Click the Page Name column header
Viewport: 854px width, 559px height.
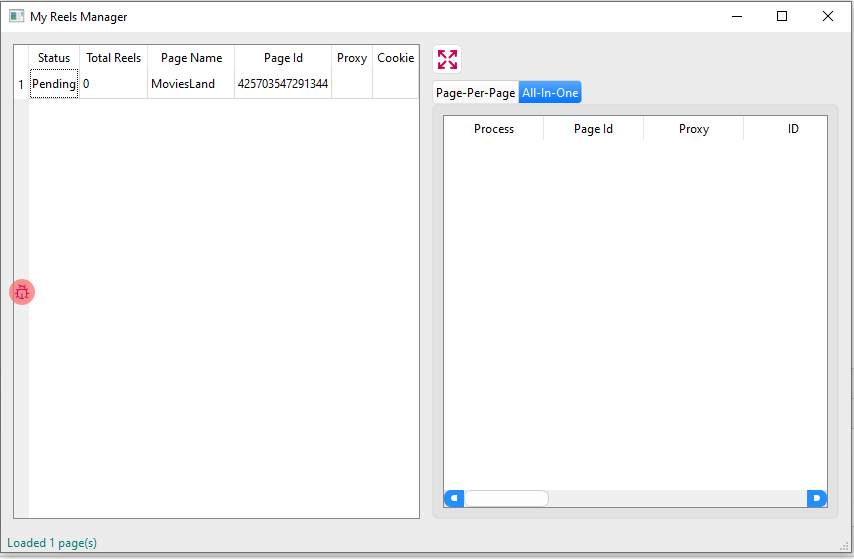point(191,58)
